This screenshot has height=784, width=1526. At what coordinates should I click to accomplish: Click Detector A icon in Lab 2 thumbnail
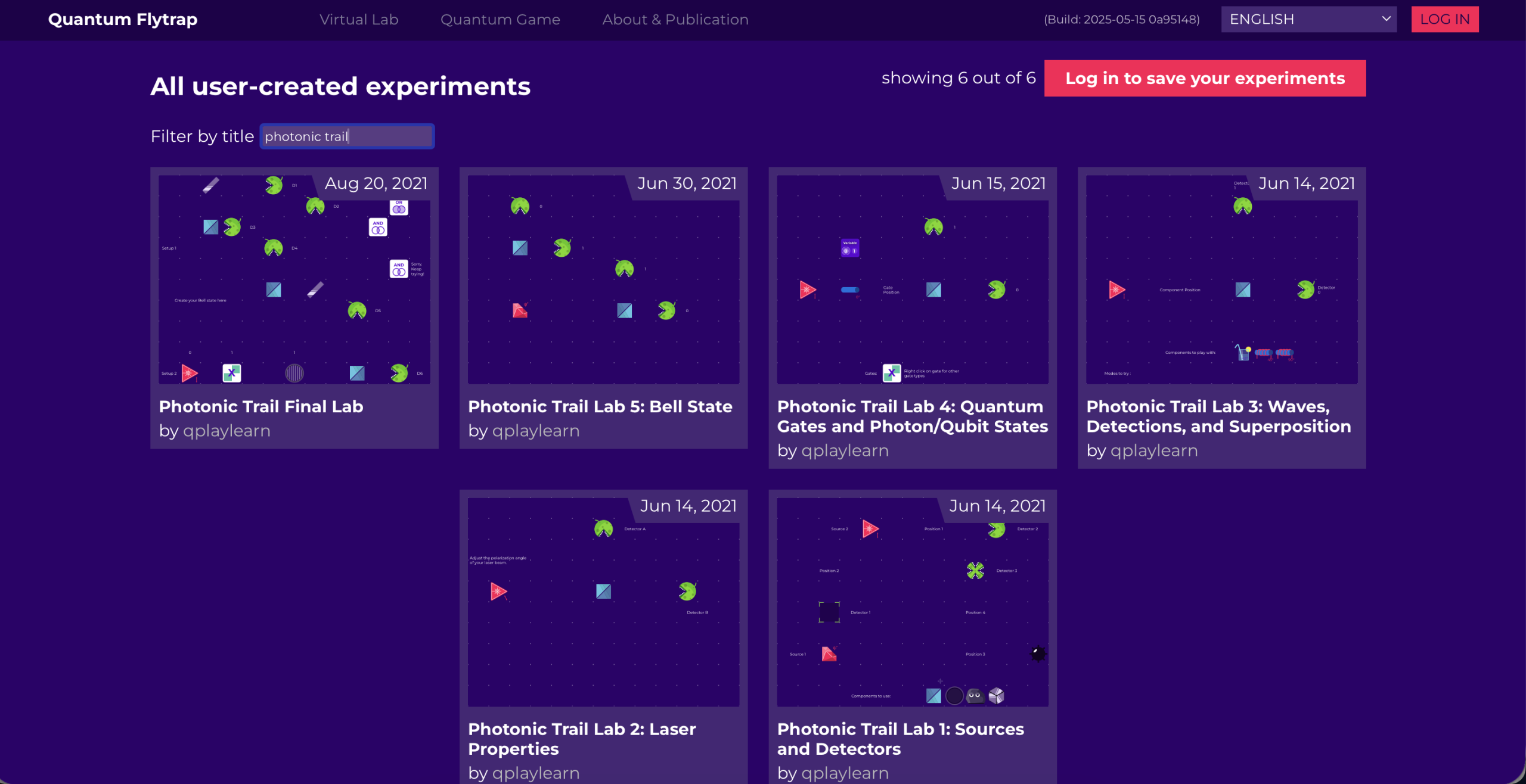pyautogui.click(x=603, y=528)
